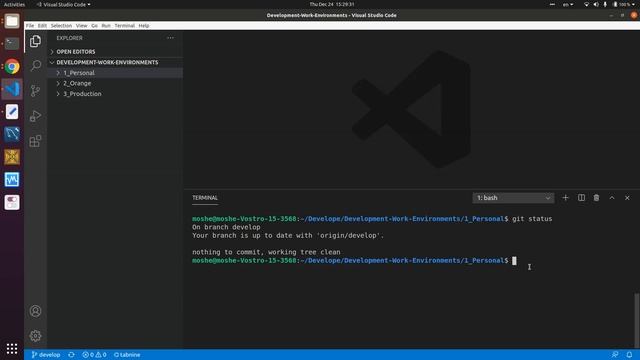Open the Extensions view icon
This screenshot has width=640, height=360.
click(36, 141)
